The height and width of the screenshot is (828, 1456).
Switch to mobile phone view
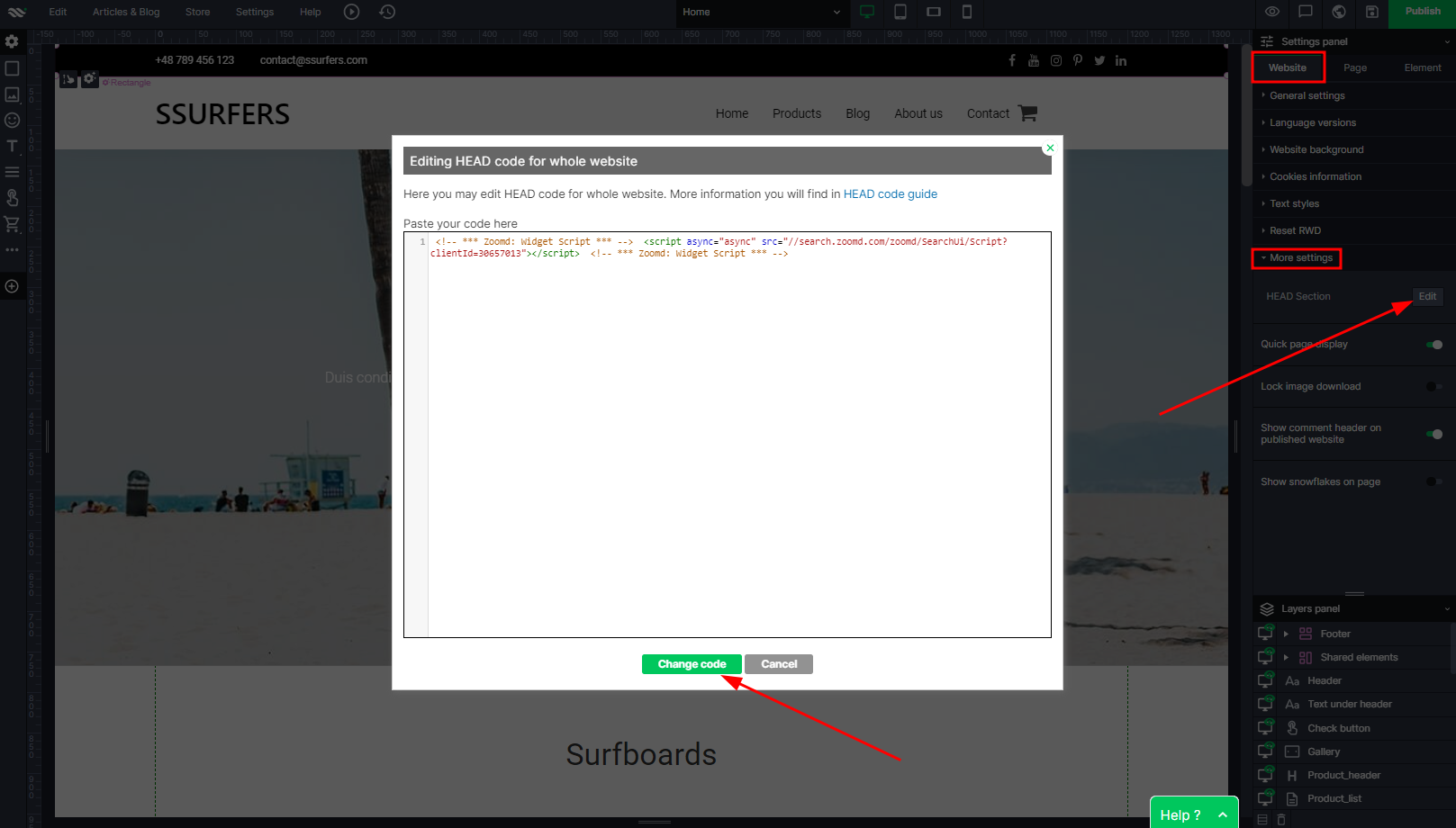click(967, 12)
